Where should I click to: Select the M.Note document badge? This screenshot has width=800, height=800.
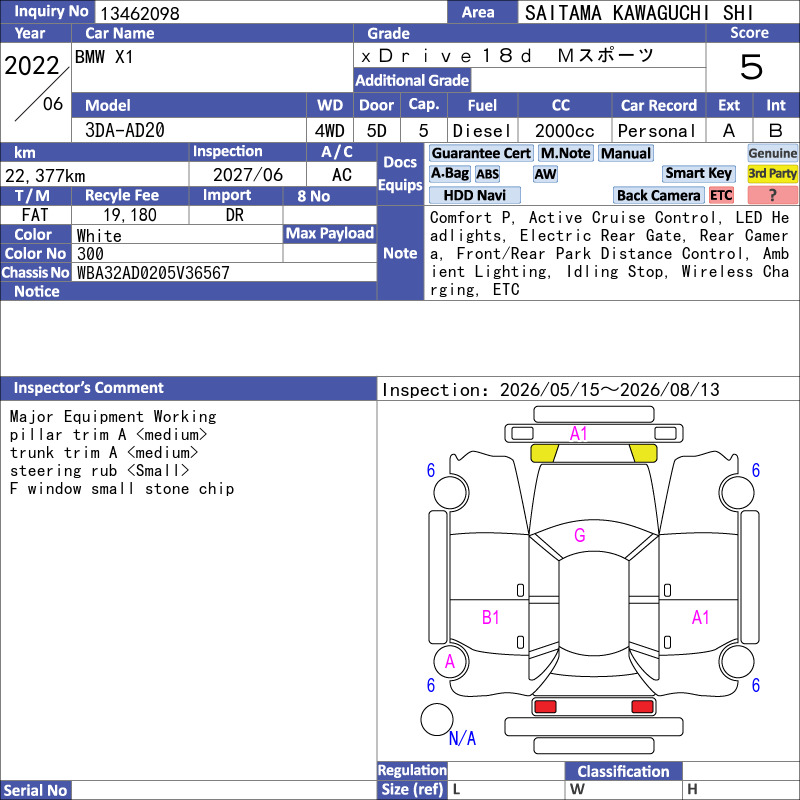pos(566,154)
